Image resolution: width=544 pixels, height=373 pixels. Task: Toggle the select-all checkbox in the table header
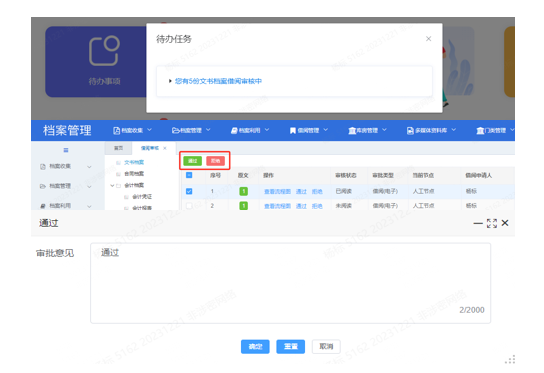tap(189, 175)
